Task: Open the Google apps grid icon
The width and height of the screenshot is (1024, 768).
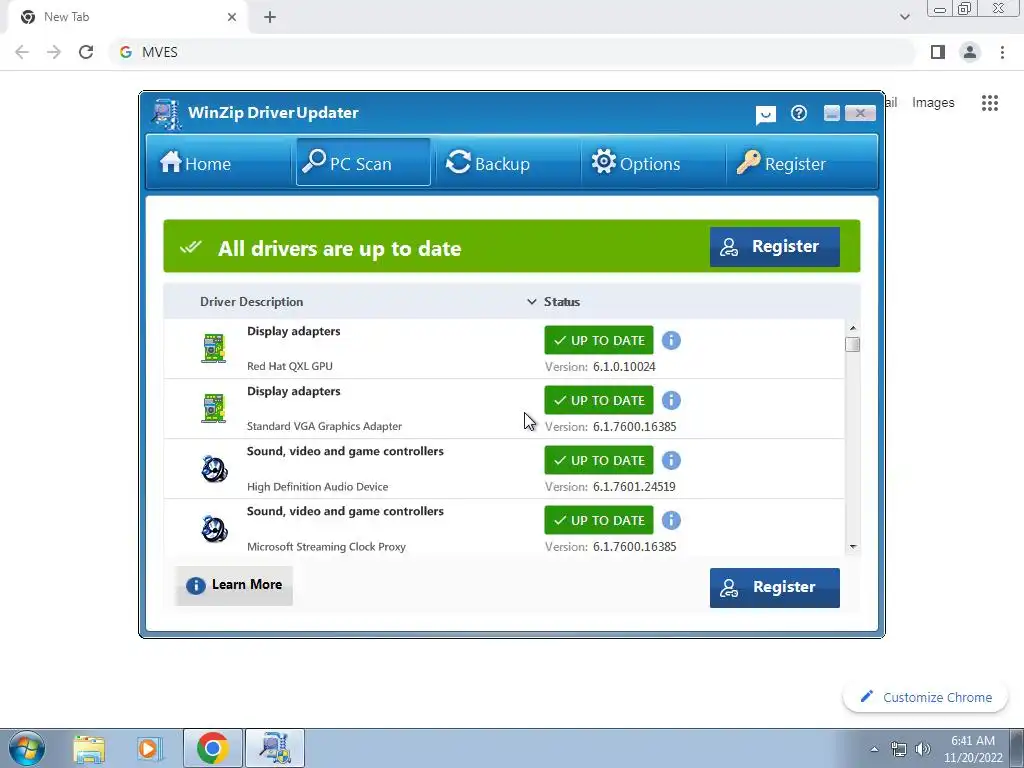Action: tap(989, 103)
